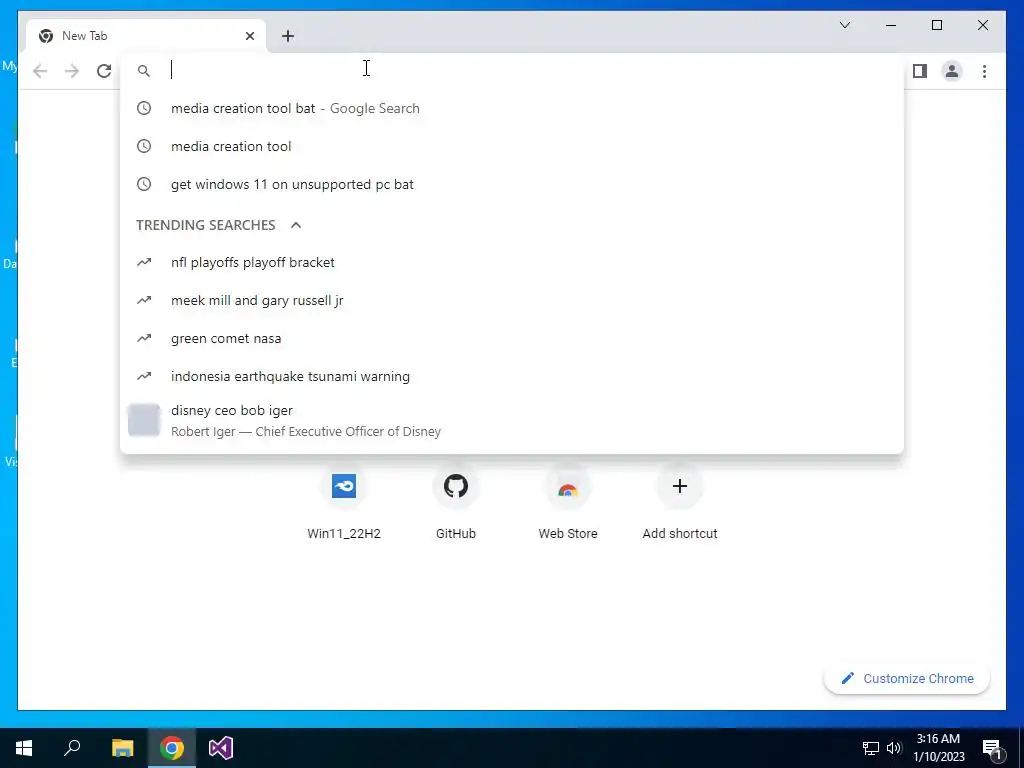Pick indonesia earthquake tsunami warning suggestion
Screen dimensions: 1024x768
tap(512, 376)
